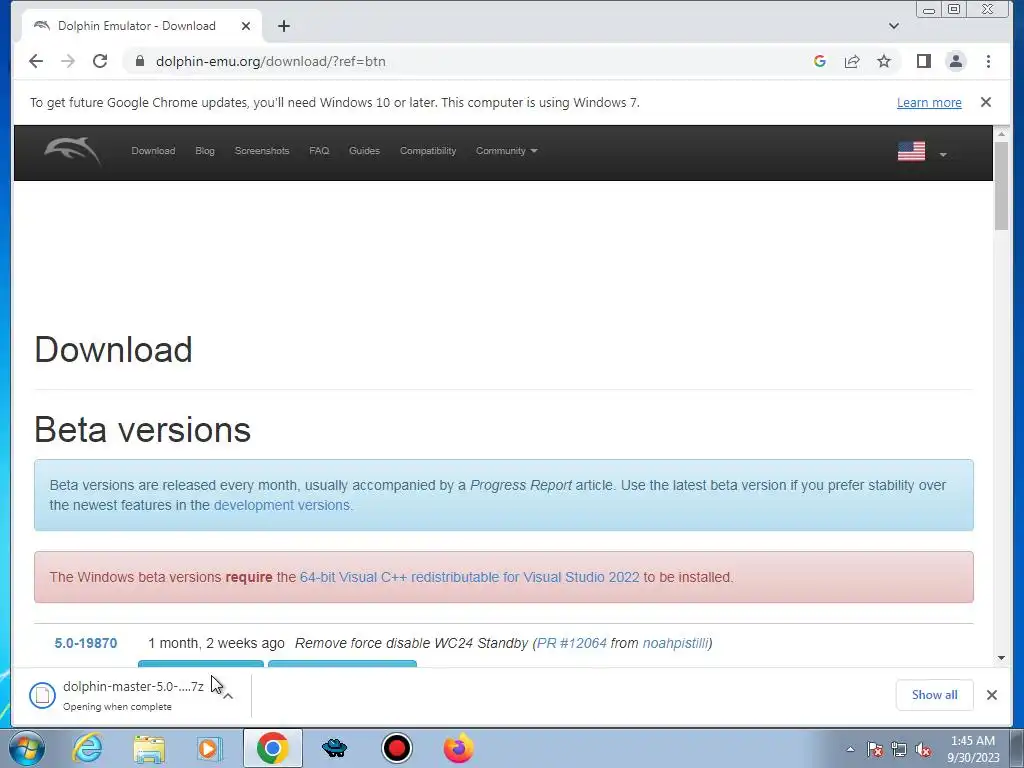Open Action Center flag icon
1024x768 pixels.
874,749
